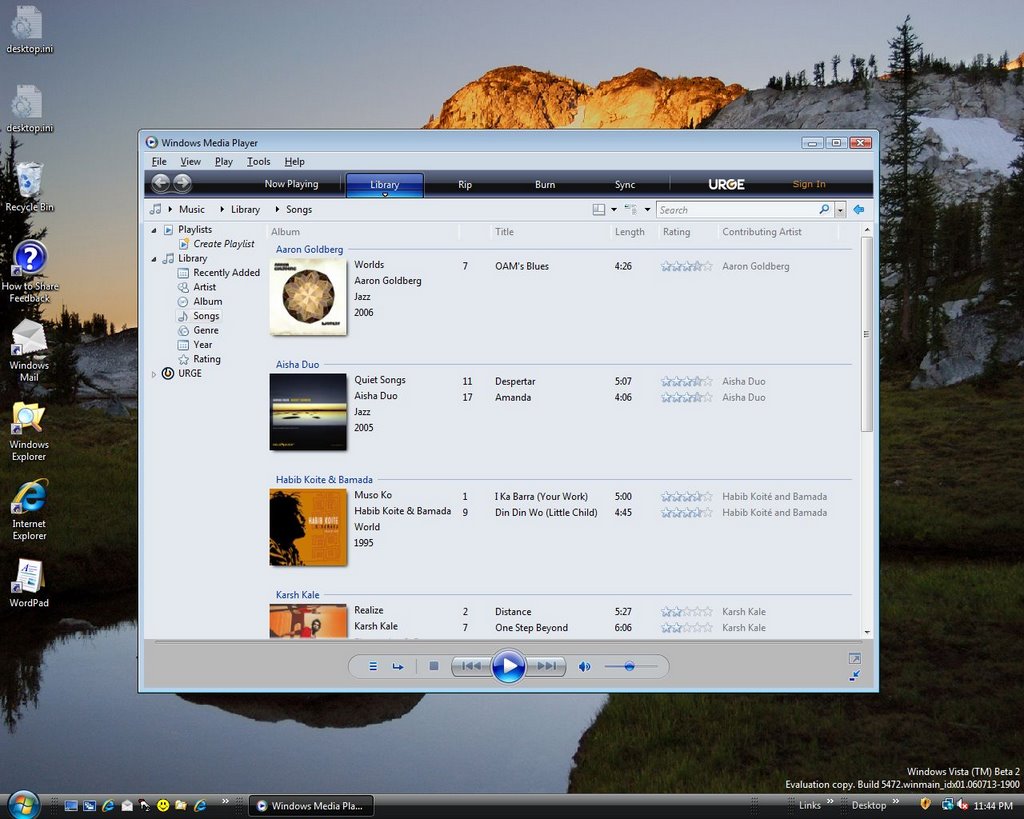Image resolution: width=1024 pixels, height=819 pixels.
Task: Click the Stop button
Action: click(x=434, y=666)
